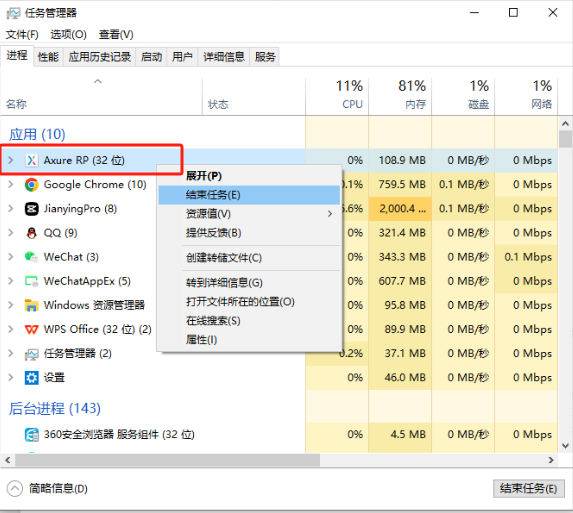
Task: Expand the Windows 资源管理器 process group
Action: [x=11, y=305]
